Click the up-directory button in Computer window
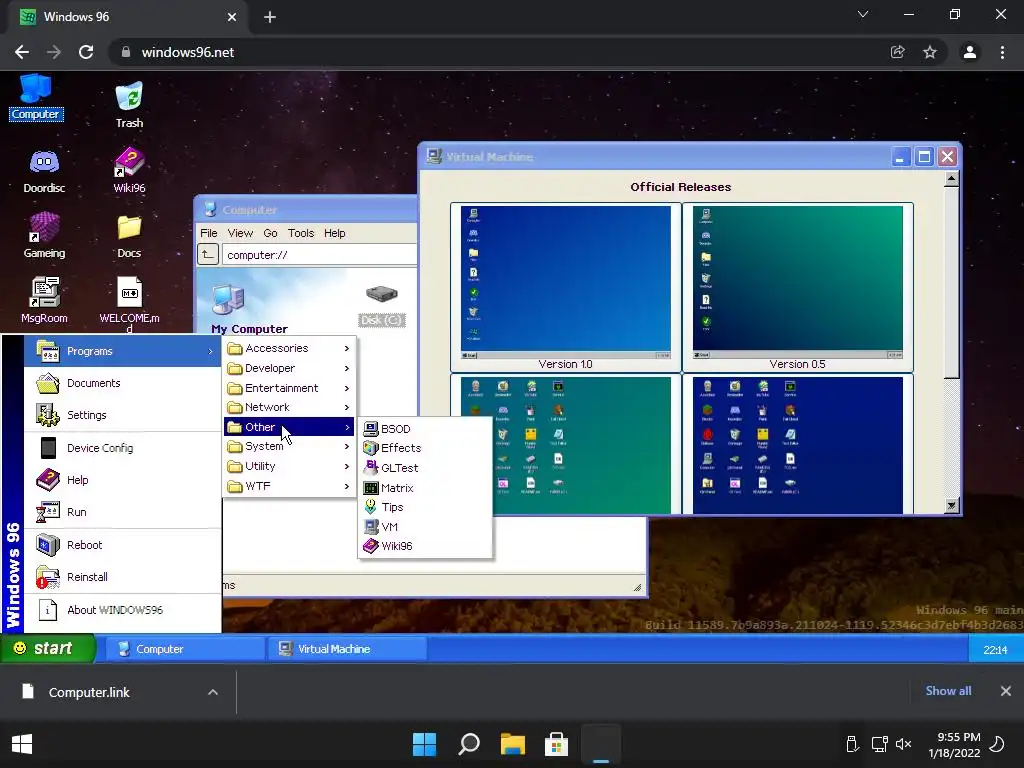 208,255
